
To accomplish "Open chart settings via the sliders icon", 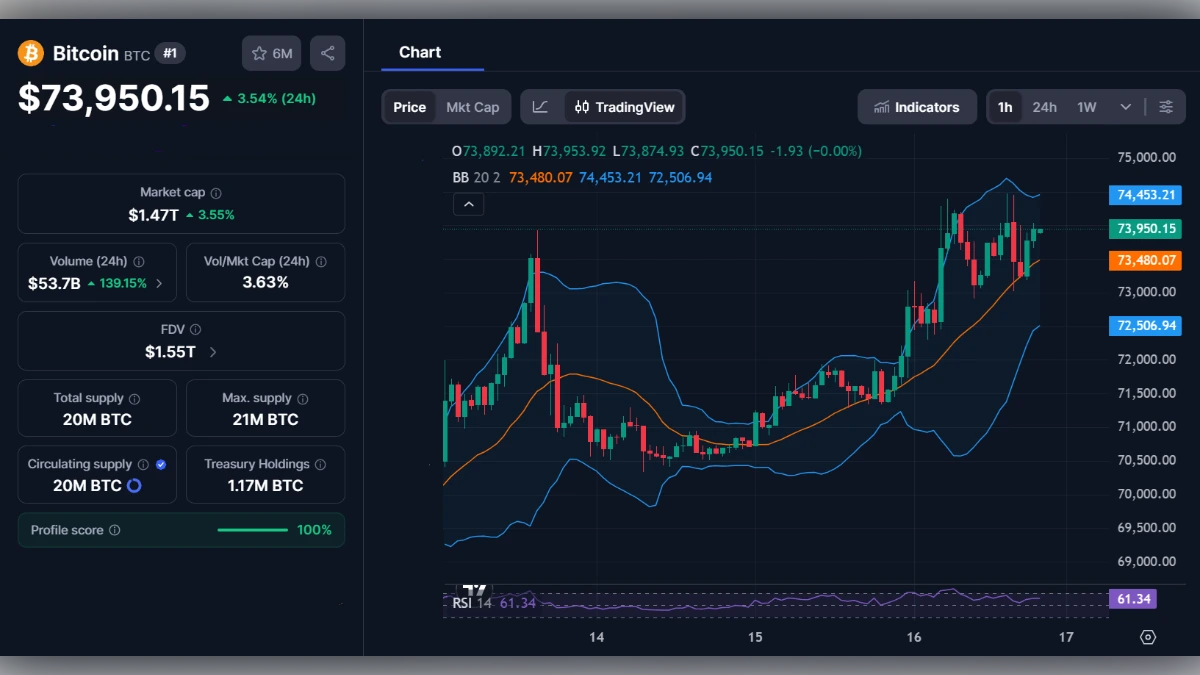I will click(1166, 106).
